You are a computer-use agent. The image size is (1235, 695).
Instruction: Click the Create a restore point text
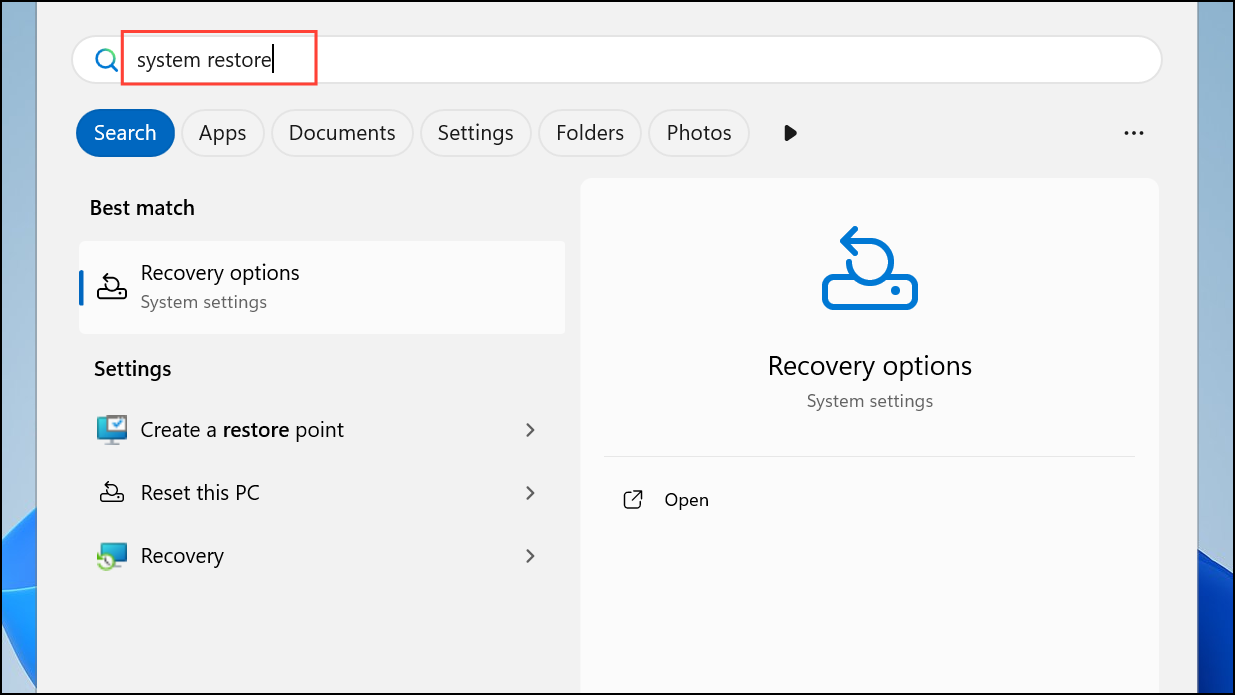[x=242, y=430]
